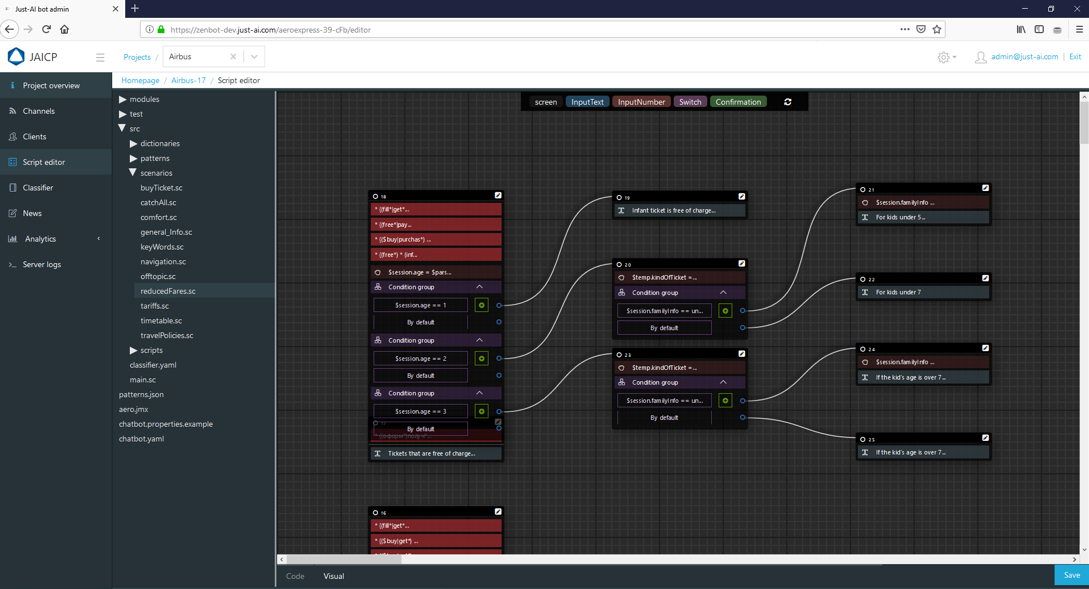1089x589 pixels.
Task: Open the Classifier page in sidebar
Action: (x=38, y=188)
